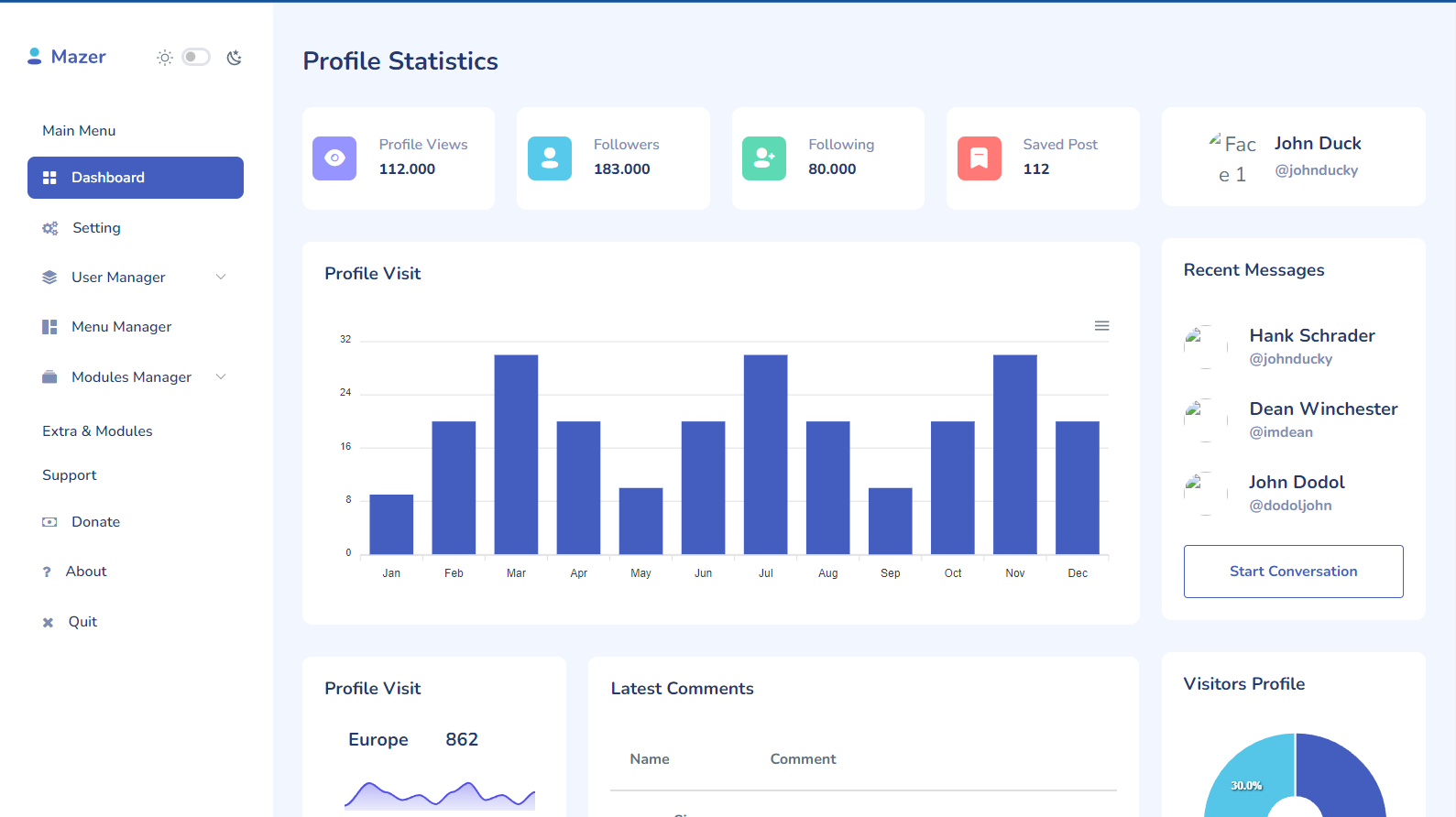This screenshot has width=1456, height=817.
Task: Expand the Modules Manager submenu chevron
Action: pos(221,377)
